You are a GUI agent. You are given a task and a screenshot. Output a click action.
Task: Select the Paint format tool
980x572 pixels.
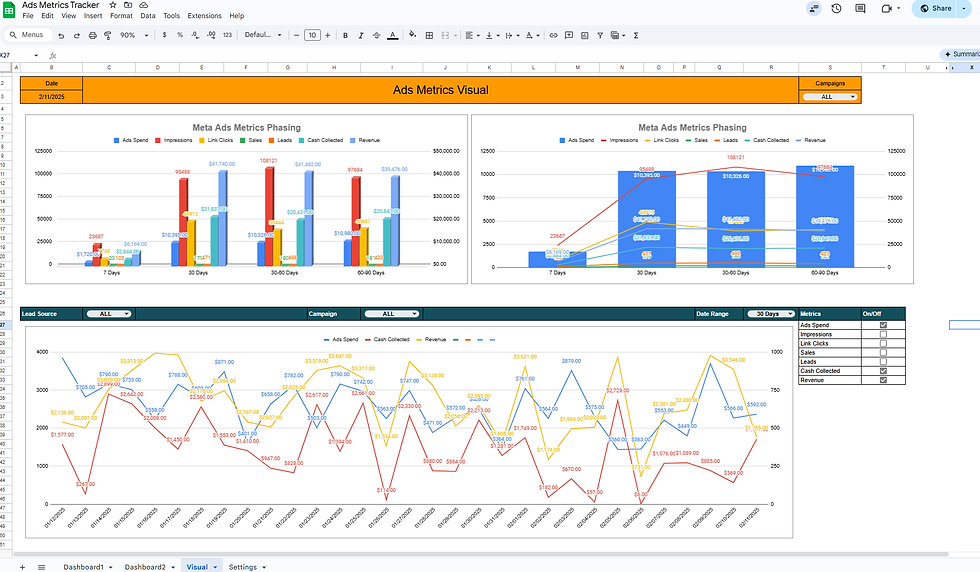[x=108, y=36]
